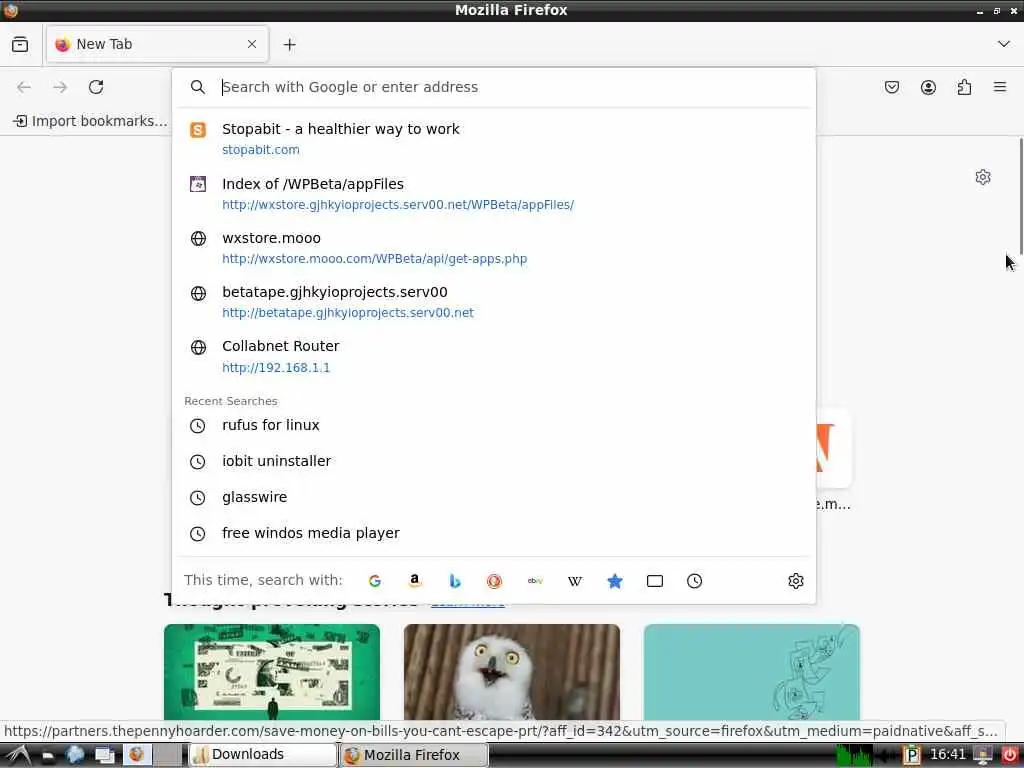The image size is (1024, 768).
Task: Search in Bookmarks star icon
Action: [x=615, y=581]
